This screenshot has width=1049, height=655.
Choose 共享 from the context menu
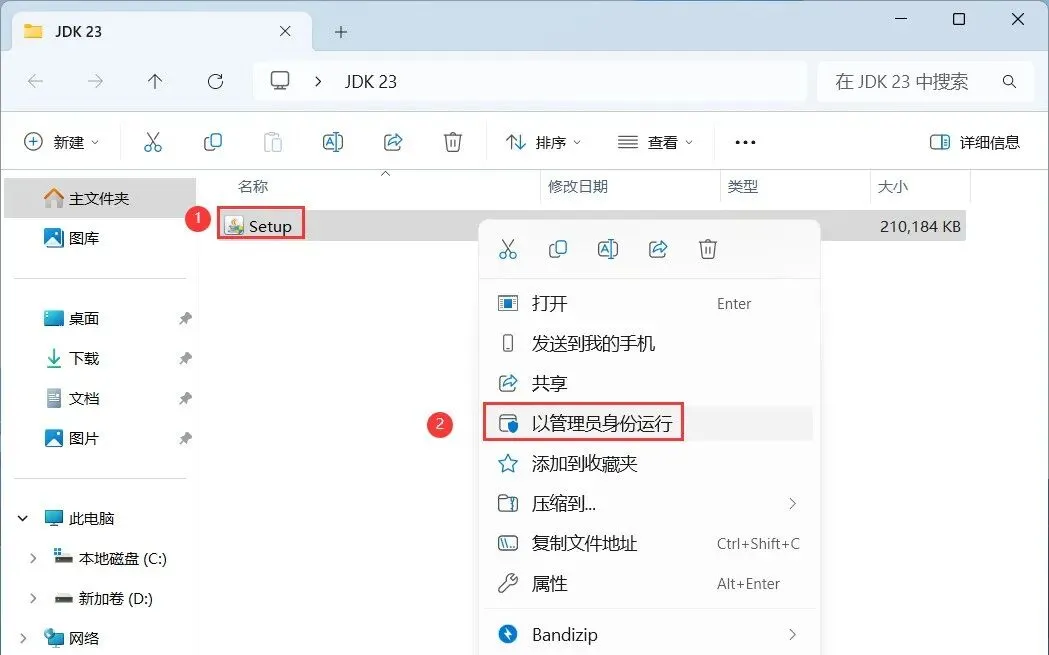[x=648, y=383]
